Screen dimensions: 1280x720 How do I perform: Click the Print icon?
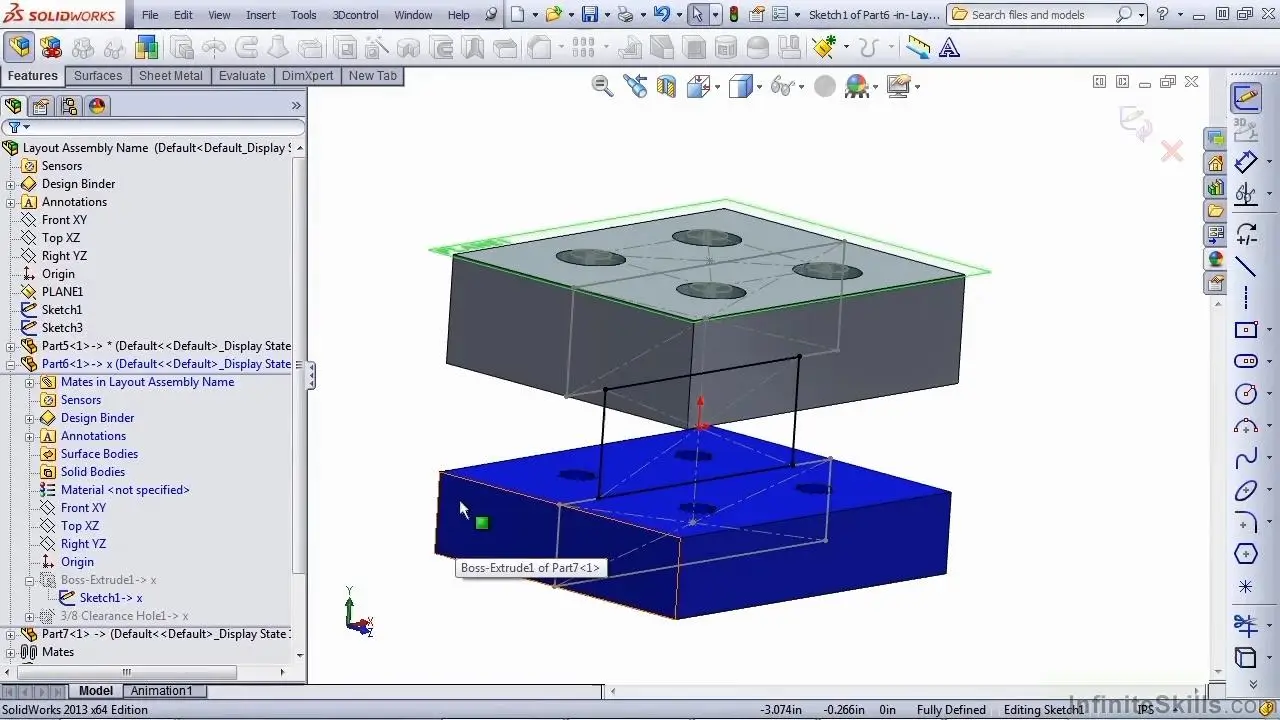pos(626,15)
